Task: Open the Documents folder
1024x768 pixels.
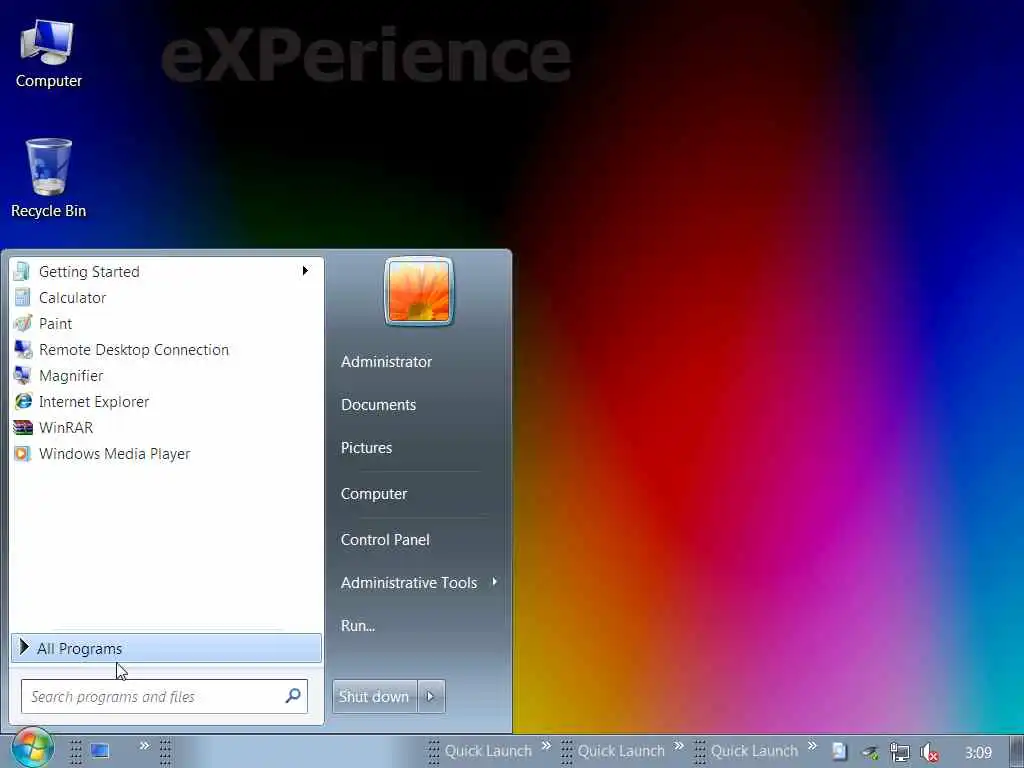Action: pyautogui.click(x=379, y=405)
